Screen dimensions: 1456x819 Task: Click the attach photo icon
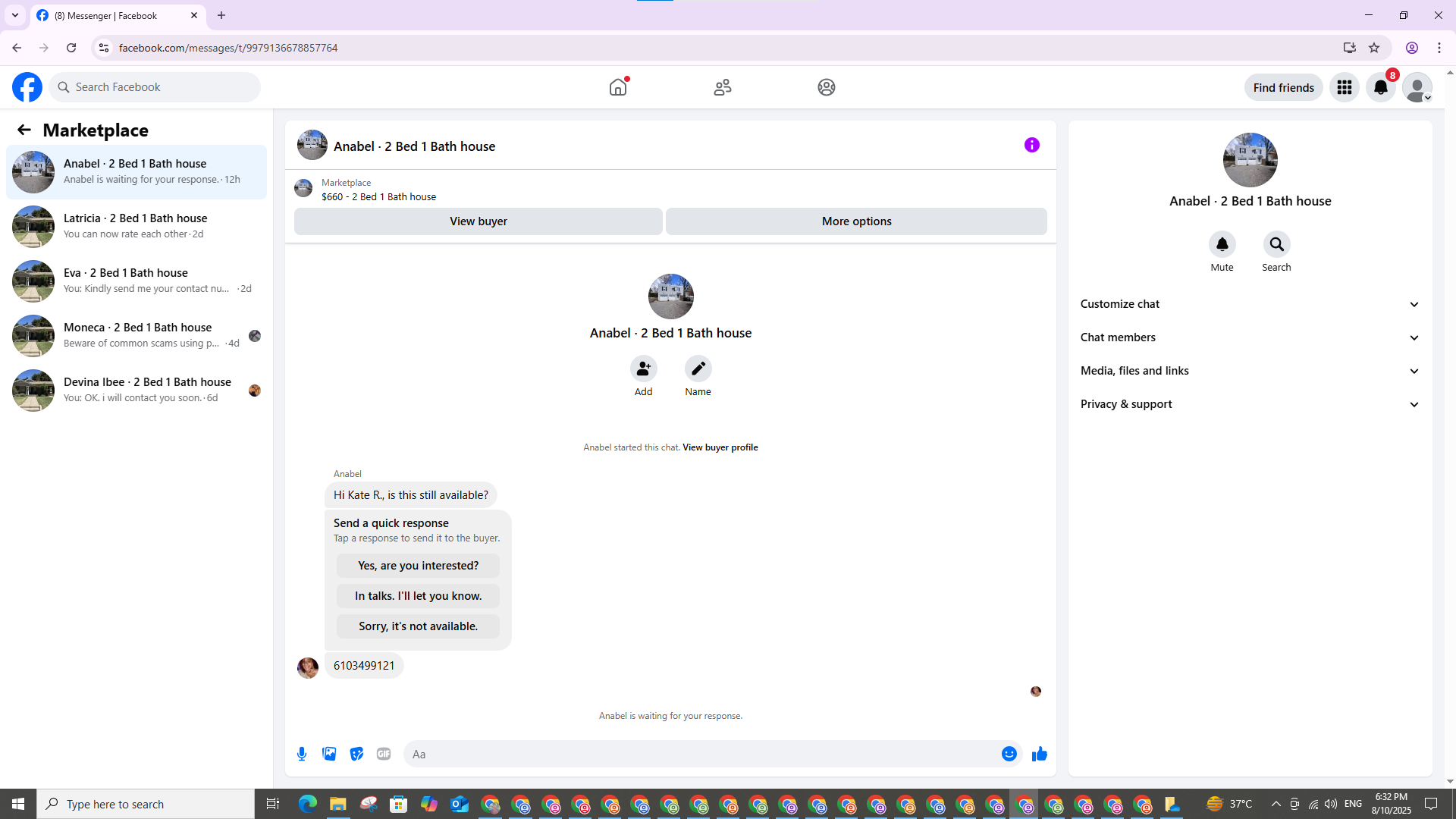[x=329, y=754]
